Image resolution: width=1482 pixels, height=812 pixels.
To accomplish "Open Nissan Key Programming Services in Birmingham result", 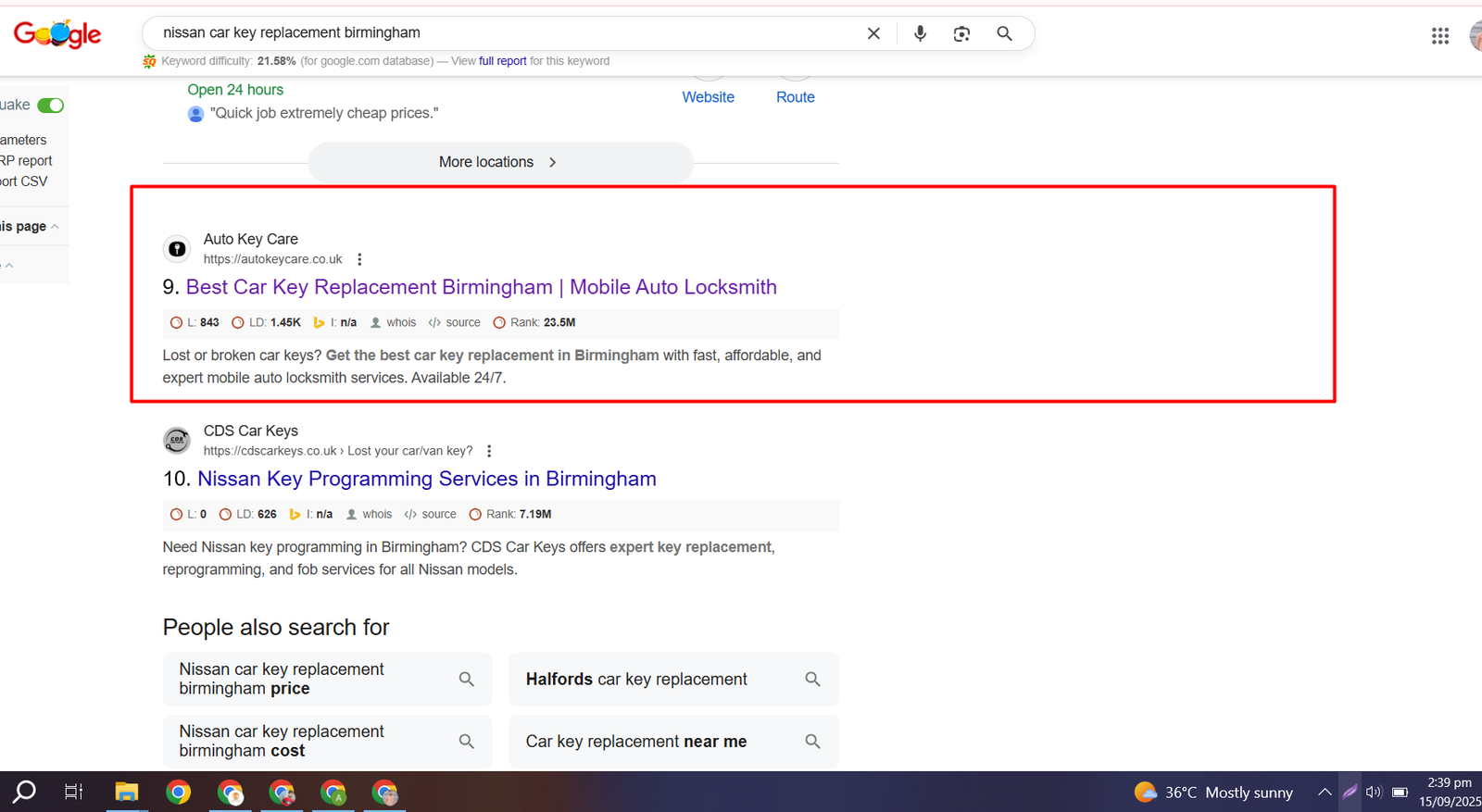I will pyautogui.click(x=426, y=479).
